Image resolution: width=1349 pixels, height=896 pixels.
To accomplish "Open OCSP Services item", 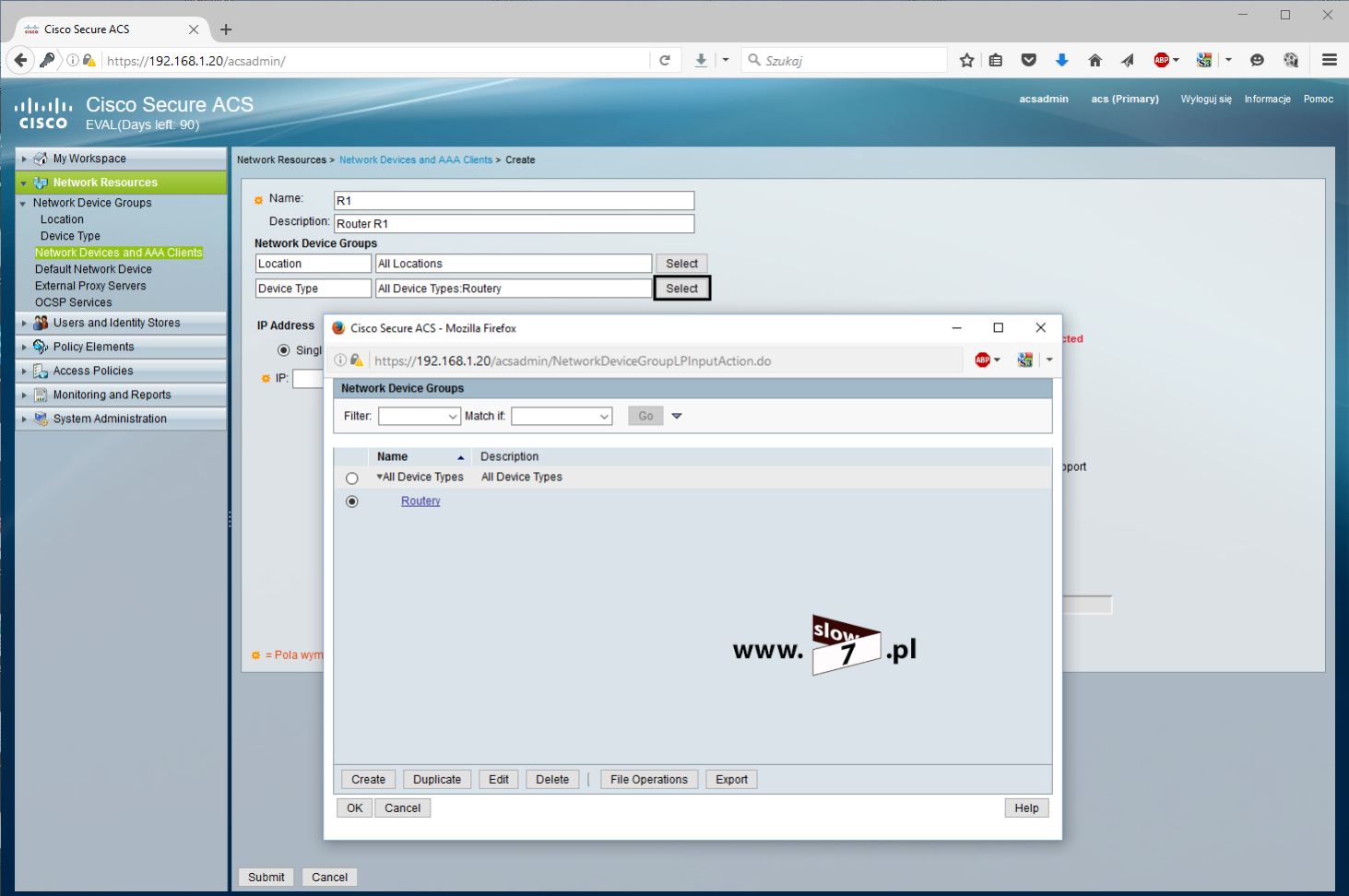I will 73,302.
